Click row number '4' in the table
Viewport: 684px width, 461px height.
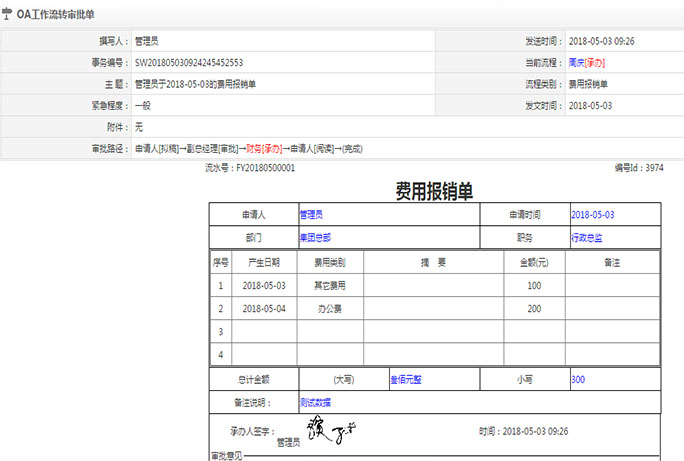pos(220,355)
